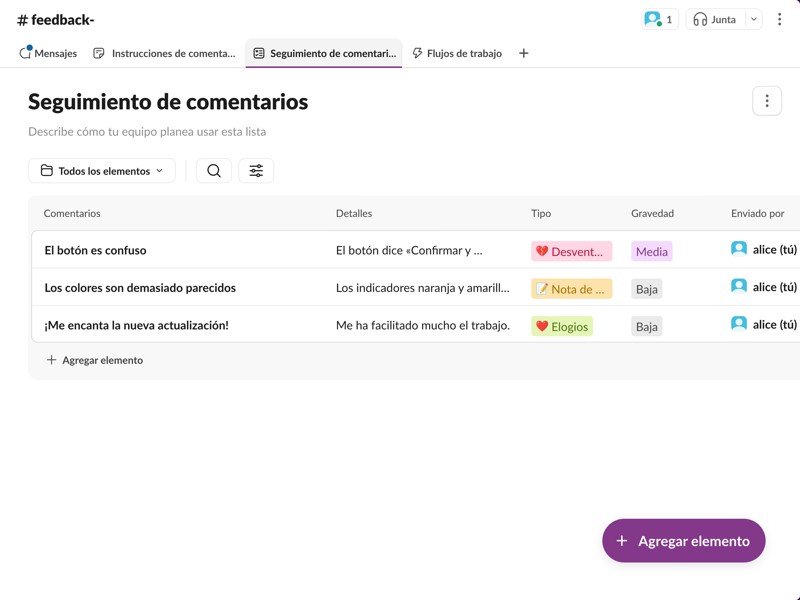Search the list with magnifier icon
The height and width of the screenshot is (600, 800).
pos(214,171)
